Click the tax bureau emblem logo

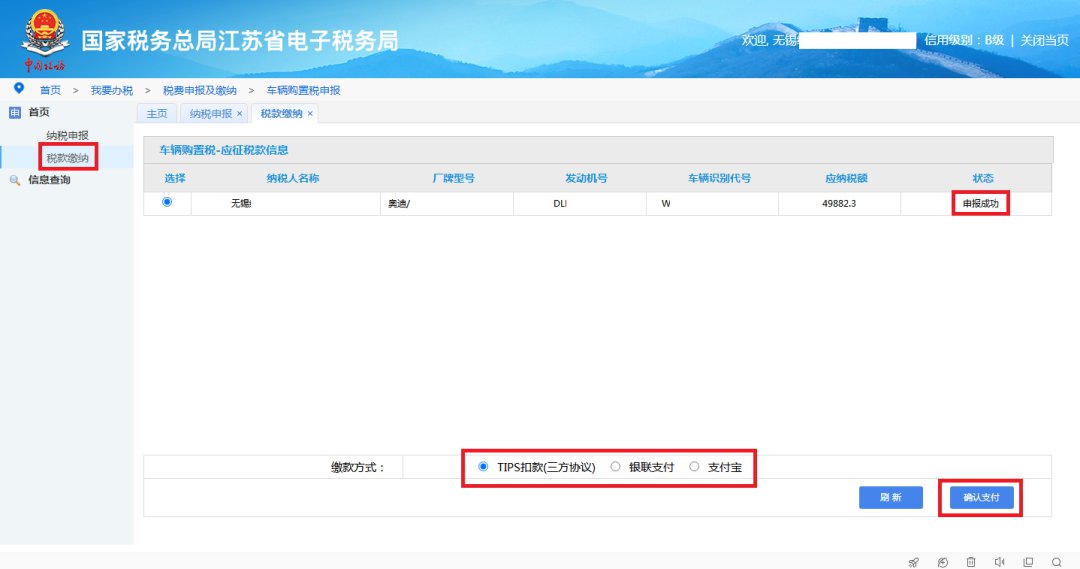click(44, 38)
